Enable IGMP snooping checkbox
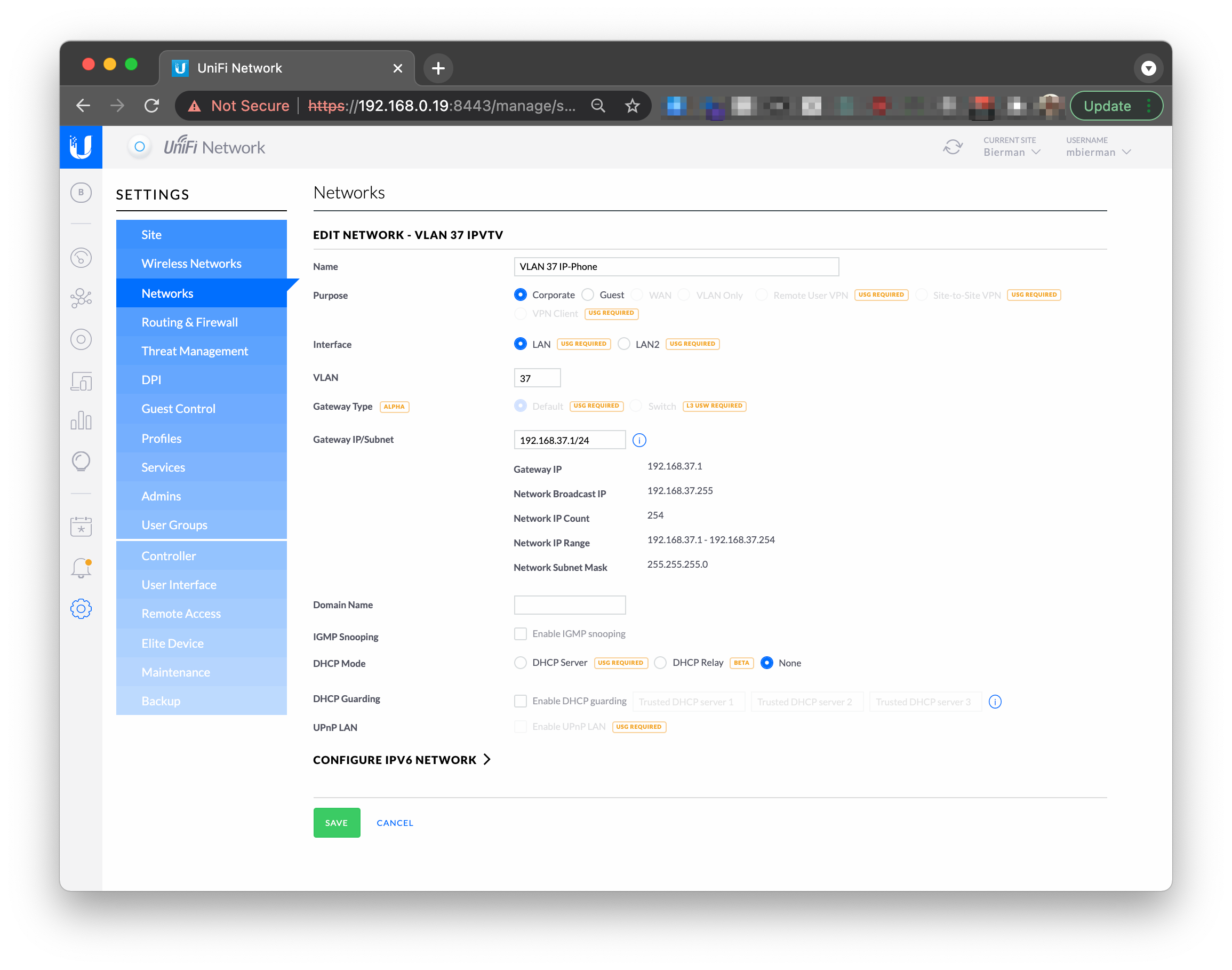Image resolution: width=1232 pixels, height=970 pixels. coord(520,634)
